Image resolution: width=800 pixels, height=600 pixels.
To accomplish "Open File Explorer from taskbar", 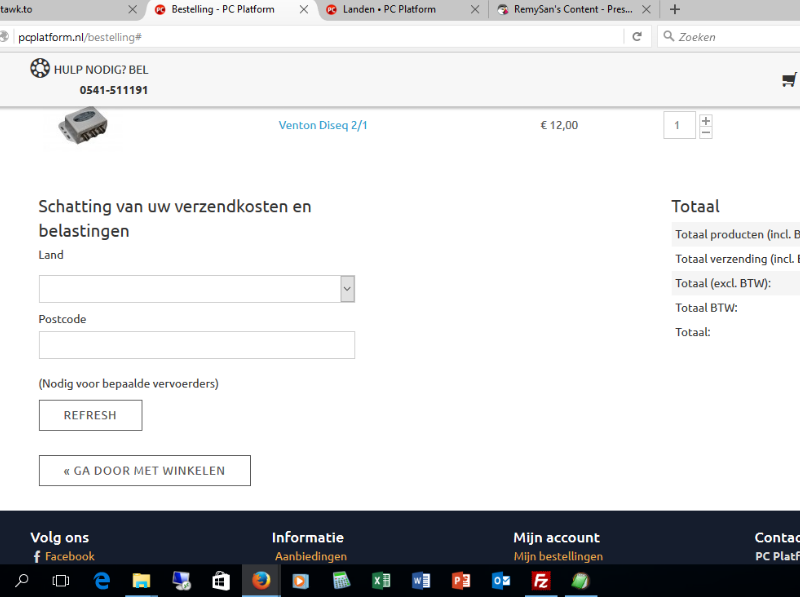I will 141,581.
